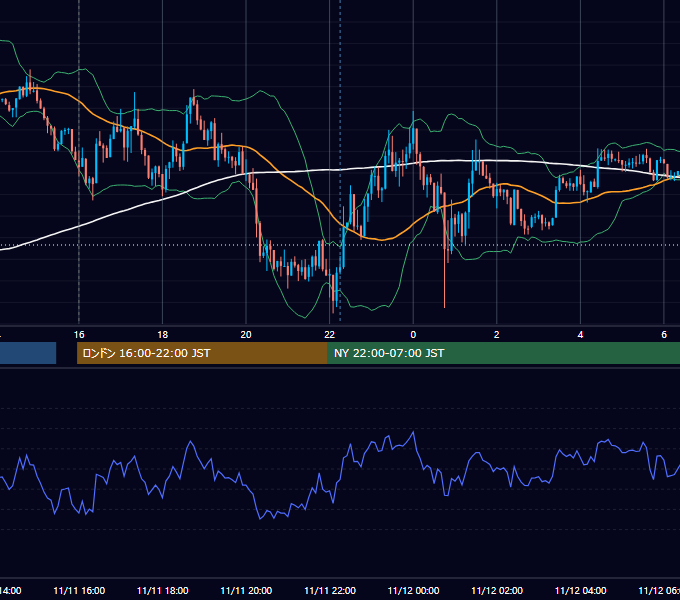680x600 pixels.
Task: Click the 11/12 02:00 date label
Action: 497,590
